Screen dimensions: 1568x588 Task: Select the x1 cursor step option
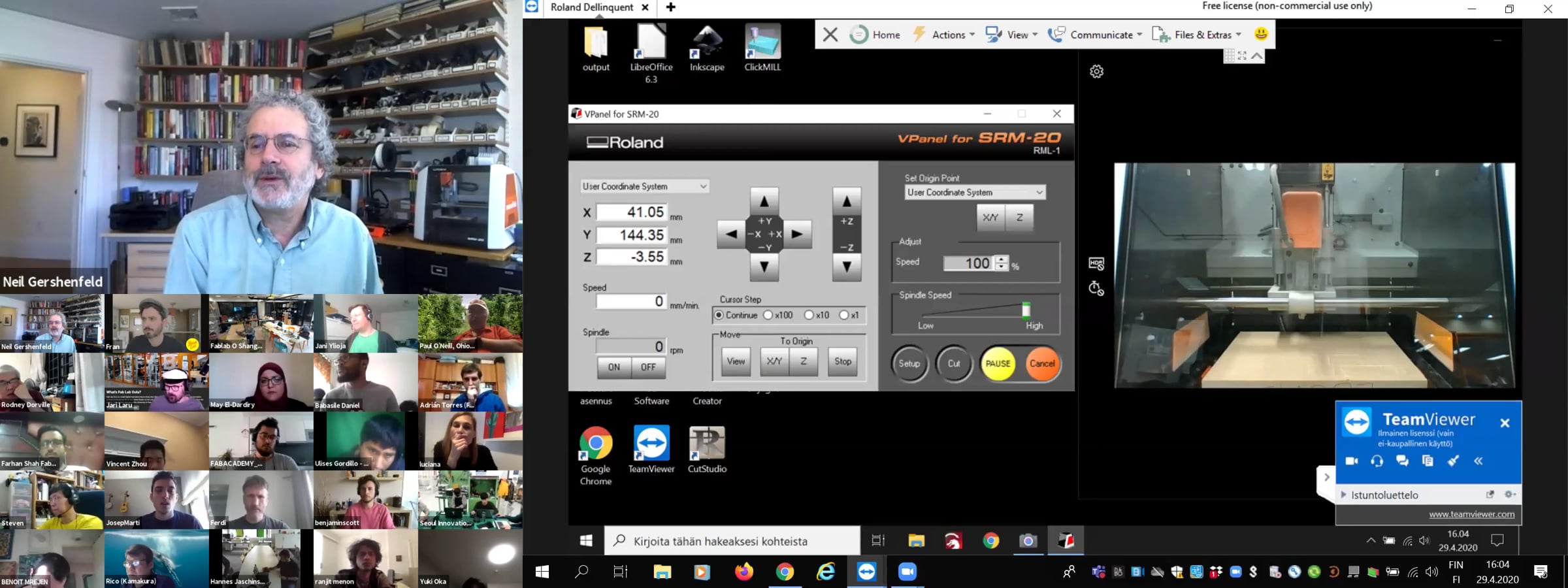coord(849,315)
